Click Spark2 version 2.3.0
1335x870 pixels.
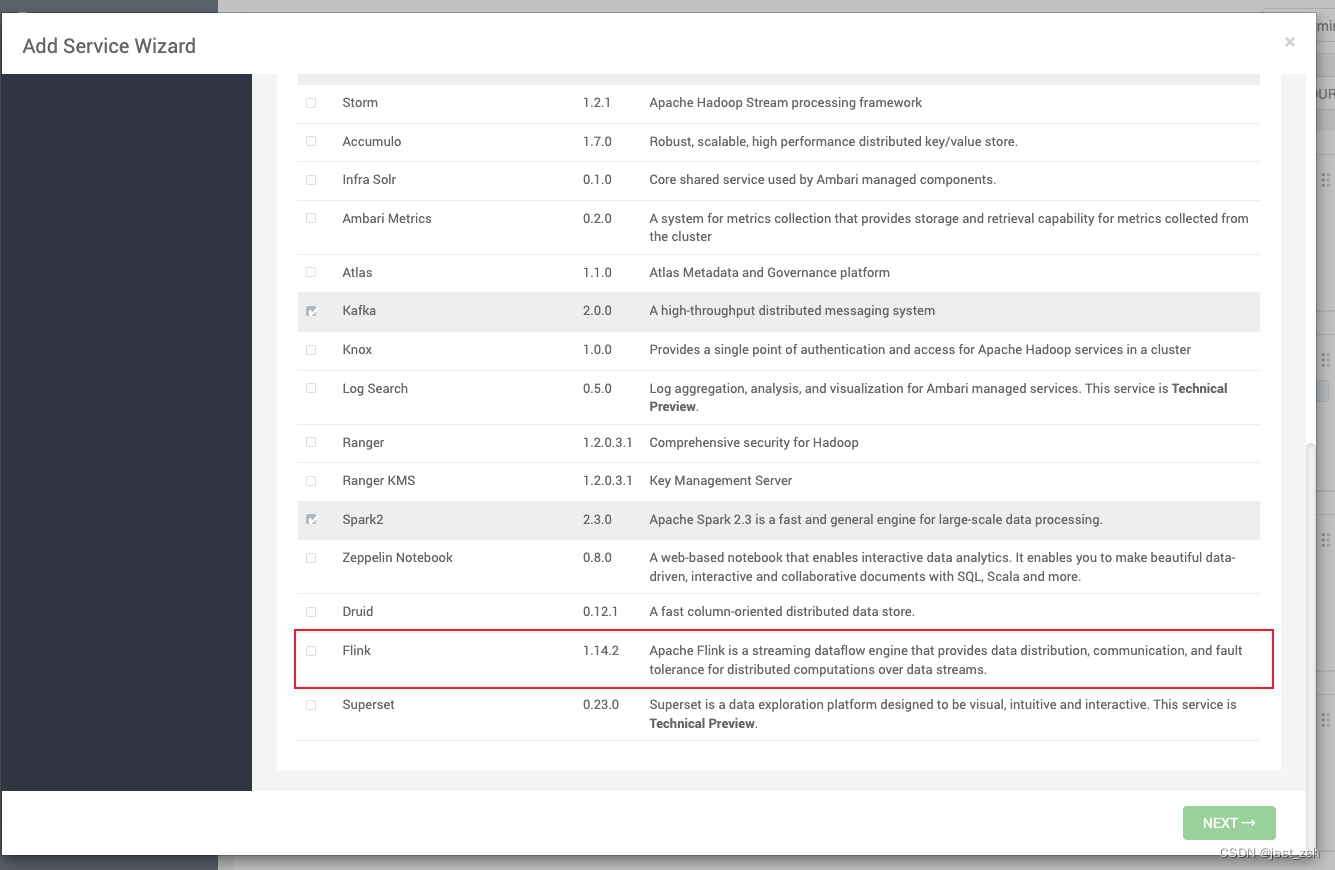pos(597,519)
